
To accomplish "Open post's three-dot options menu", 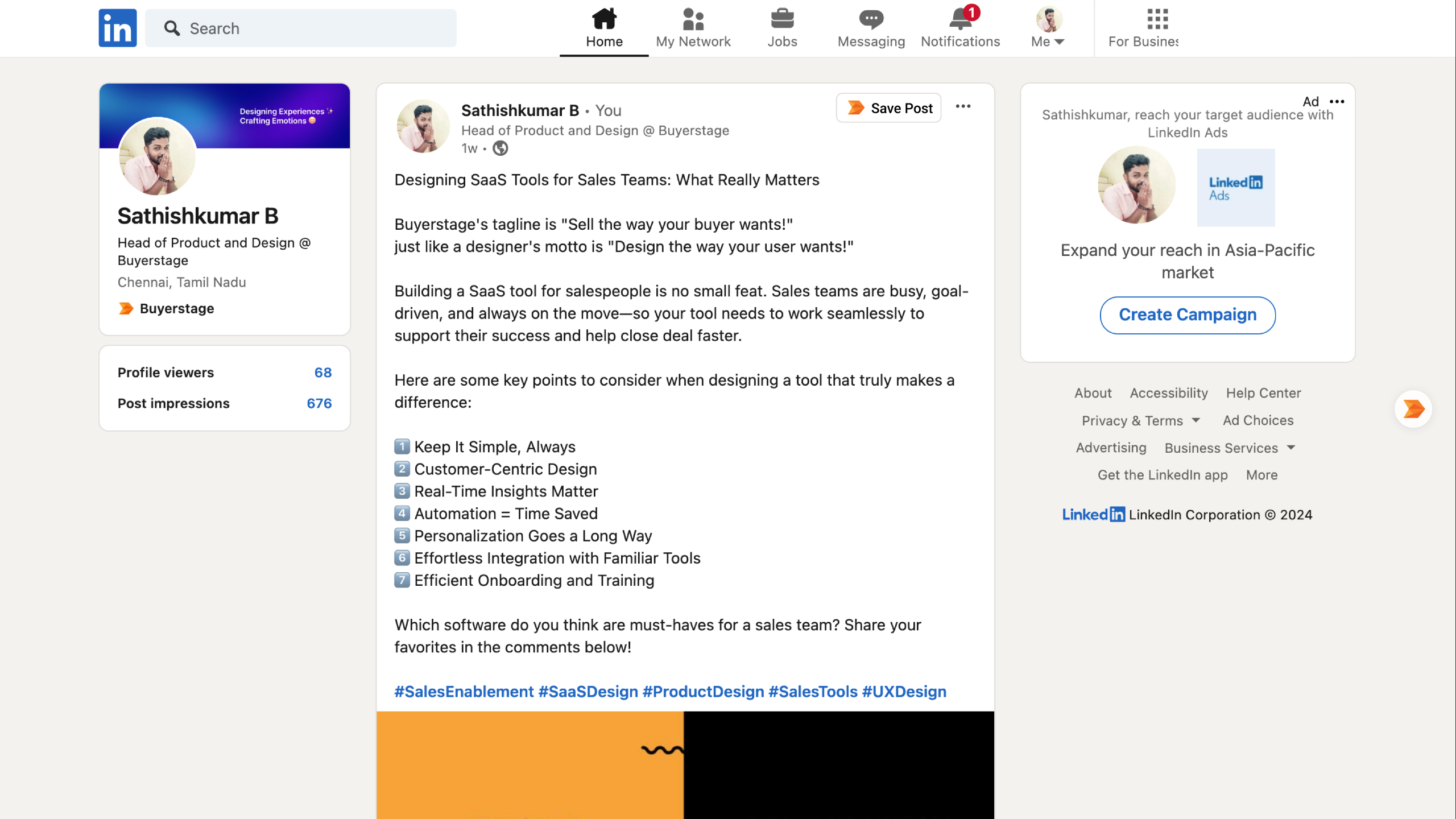I will pos(963,106).
